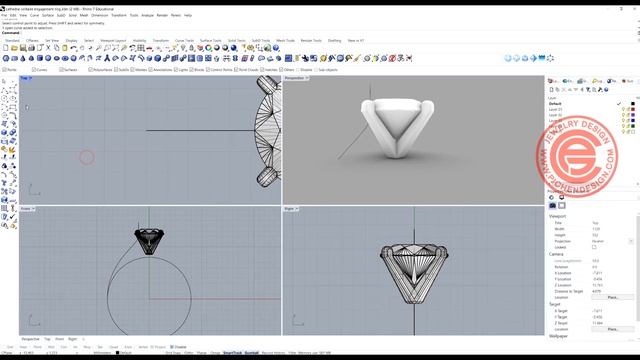The height and width of the screenshot is (360, 640).
Task: Toggle Layer 01 lightbulb visibility
Action: (x=623, y=109)
